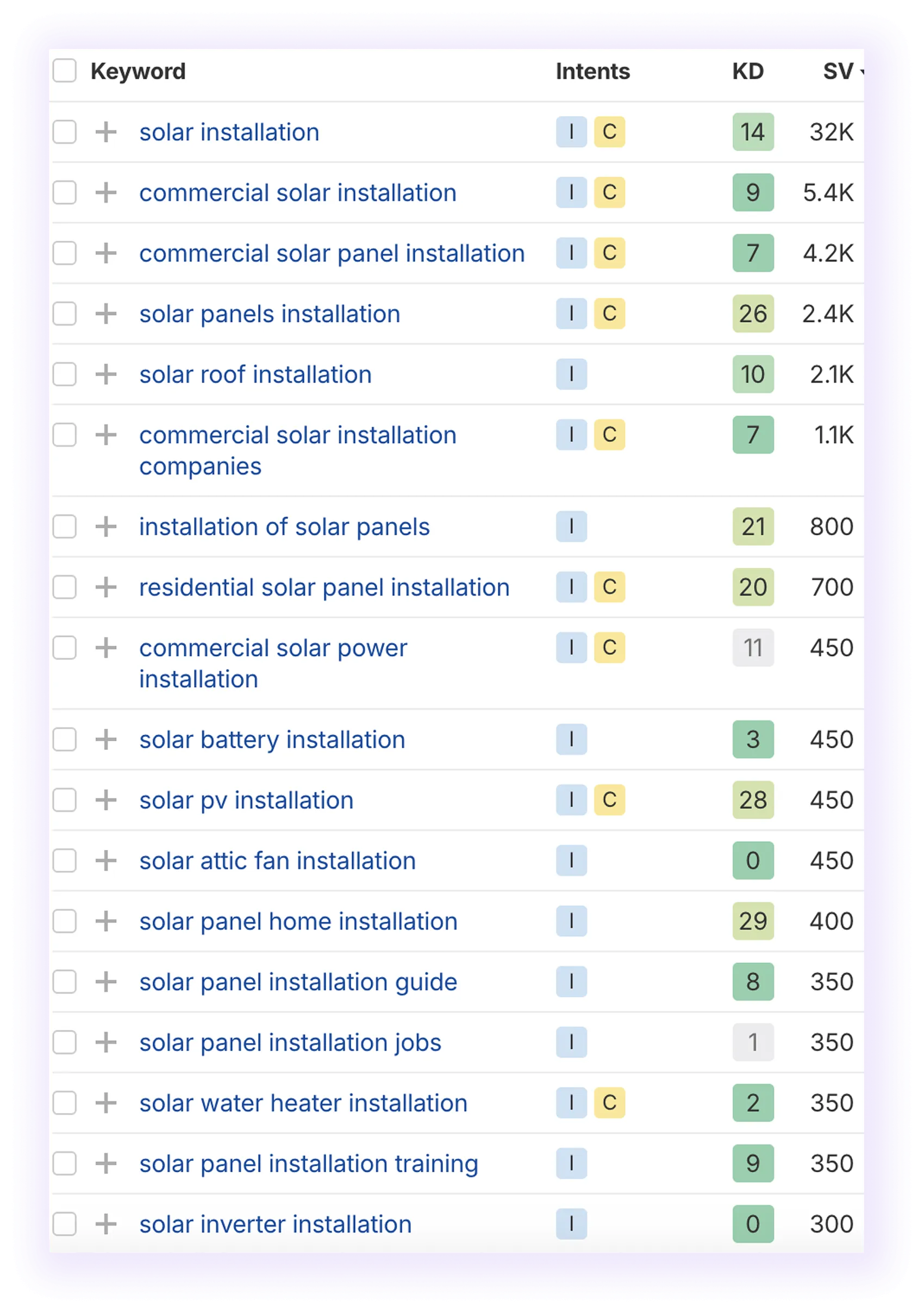Click the plus icon beside commercial solar installation
Screen dimensions: 924x1313
[x=106, y=193]
